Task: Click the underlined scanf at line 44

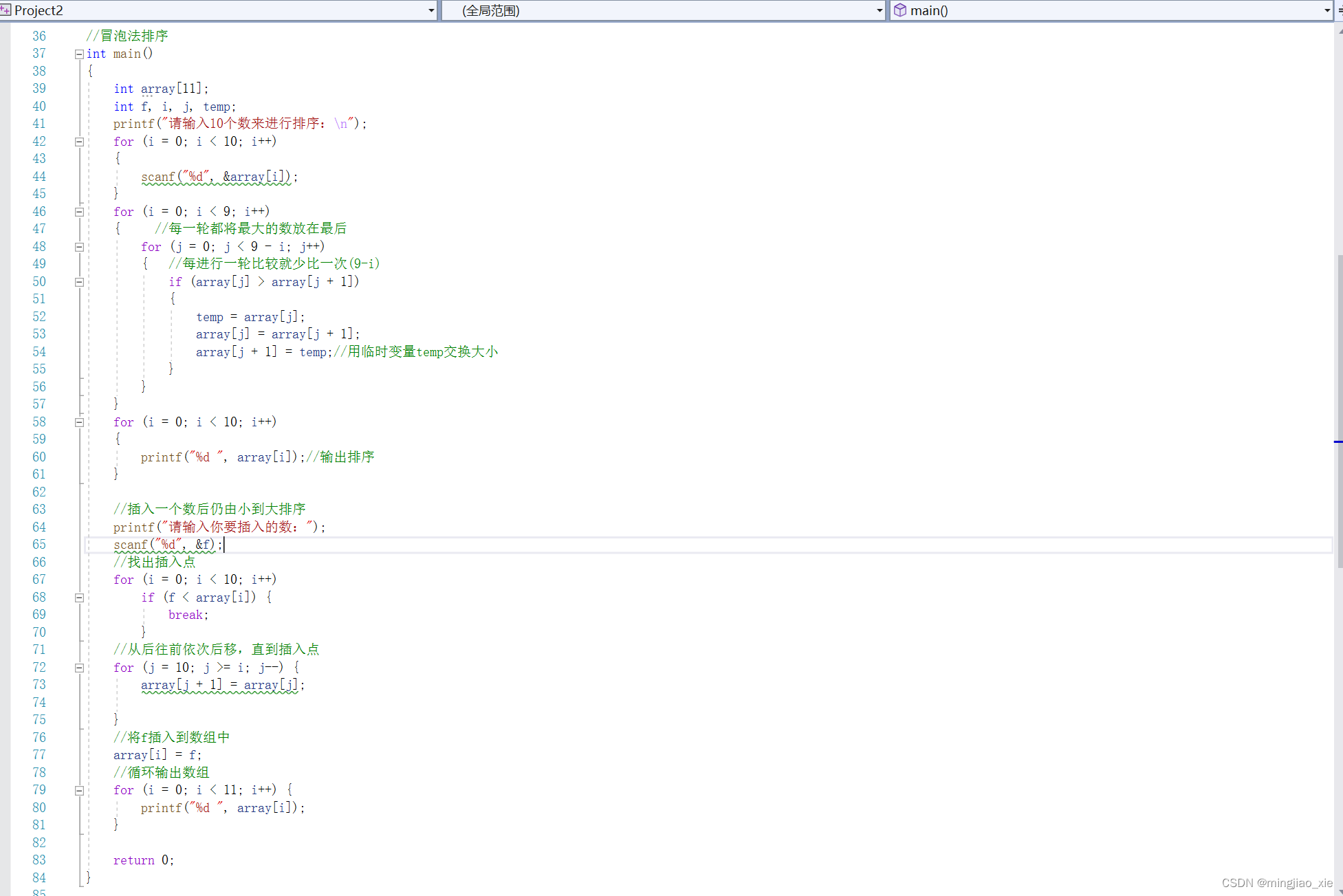Action: (158, 177)
